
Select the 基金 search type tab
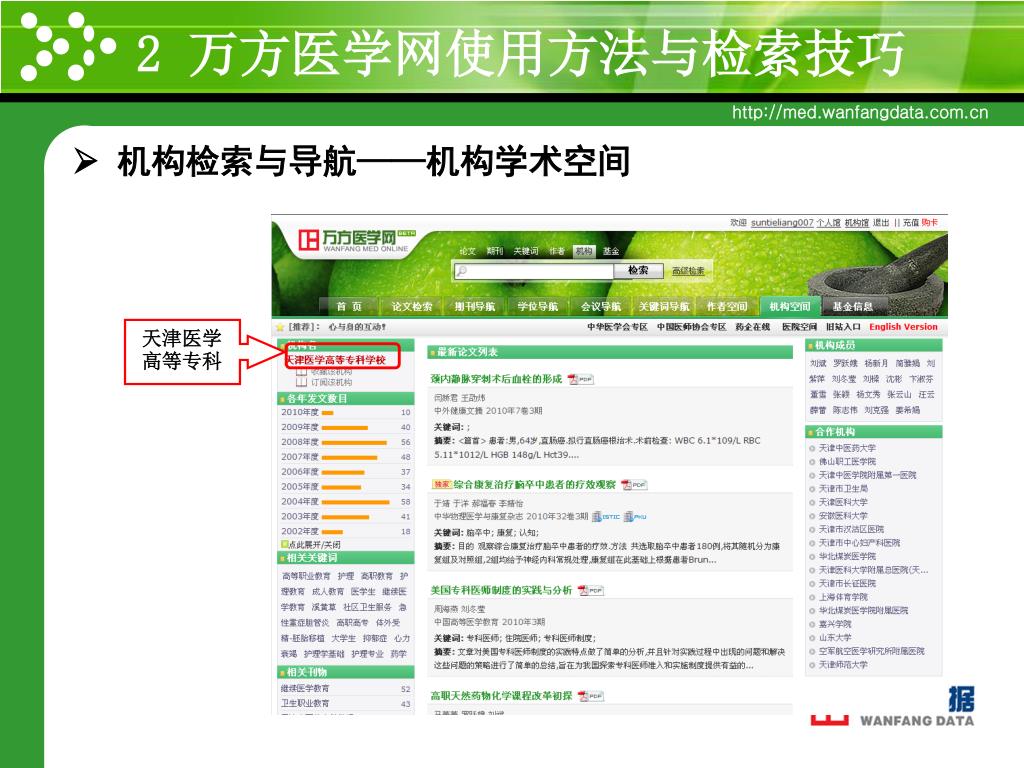tap(611, 251)
